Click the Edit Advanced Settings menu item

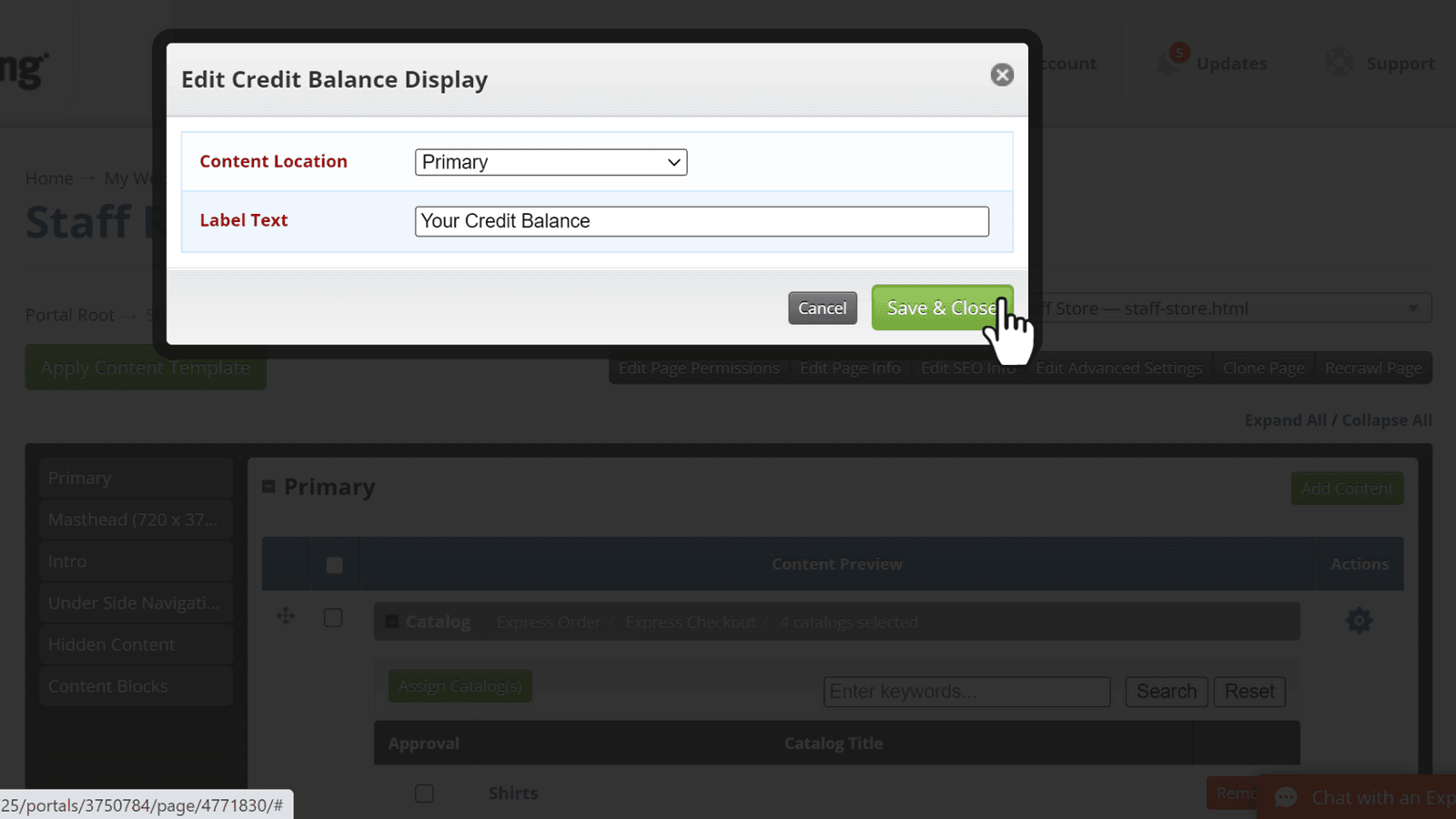1118,368
